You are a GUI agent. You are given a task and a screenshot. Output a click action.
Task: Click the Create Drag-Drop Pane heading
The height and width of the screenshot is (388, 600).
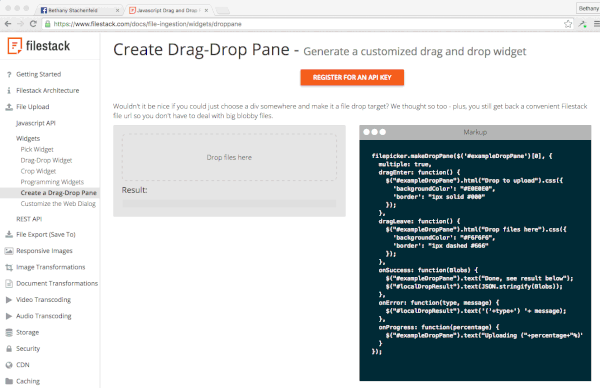coord(201,50)
